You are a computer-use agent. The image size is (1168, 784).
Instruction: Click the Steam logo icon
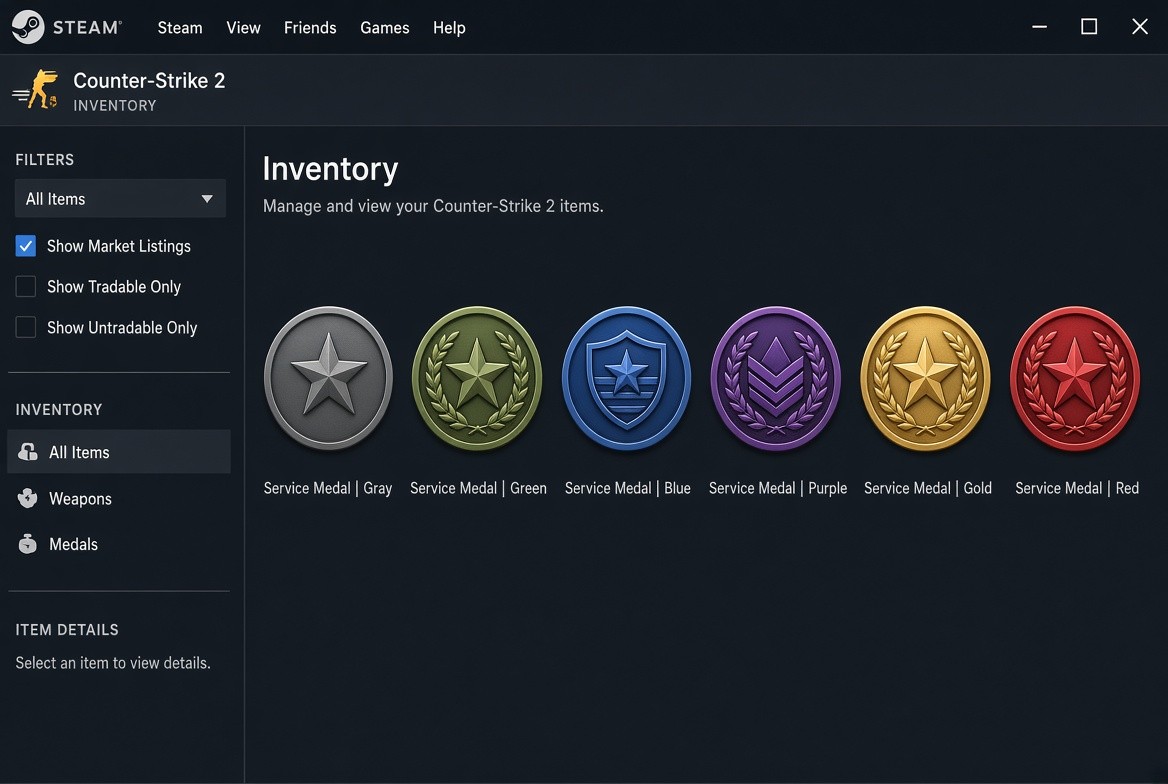tap(28, 27)
